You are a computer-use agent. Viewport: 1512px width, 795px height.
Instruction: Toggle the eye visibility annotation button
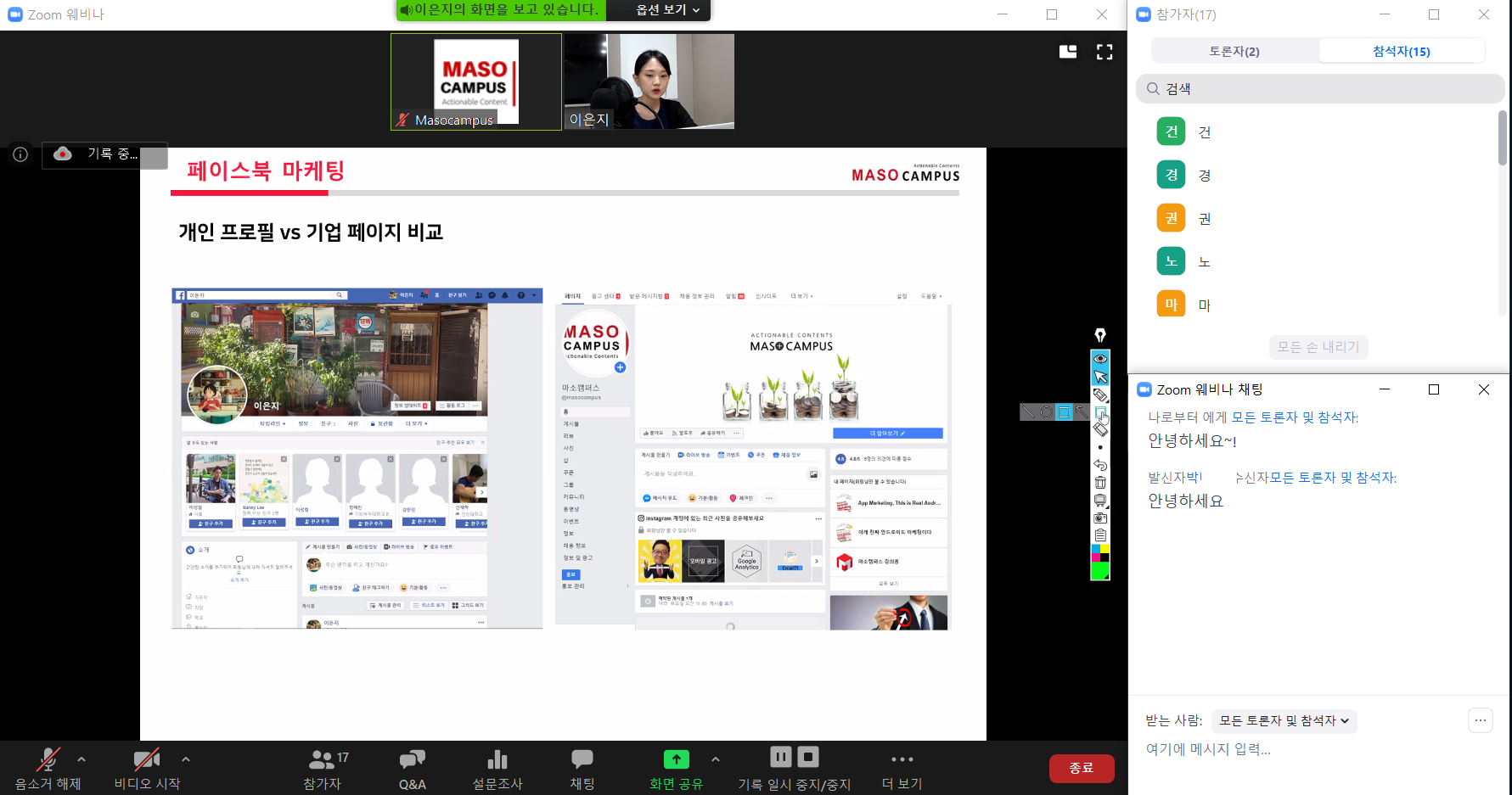pyautogui.click(x=1100, y=359)
